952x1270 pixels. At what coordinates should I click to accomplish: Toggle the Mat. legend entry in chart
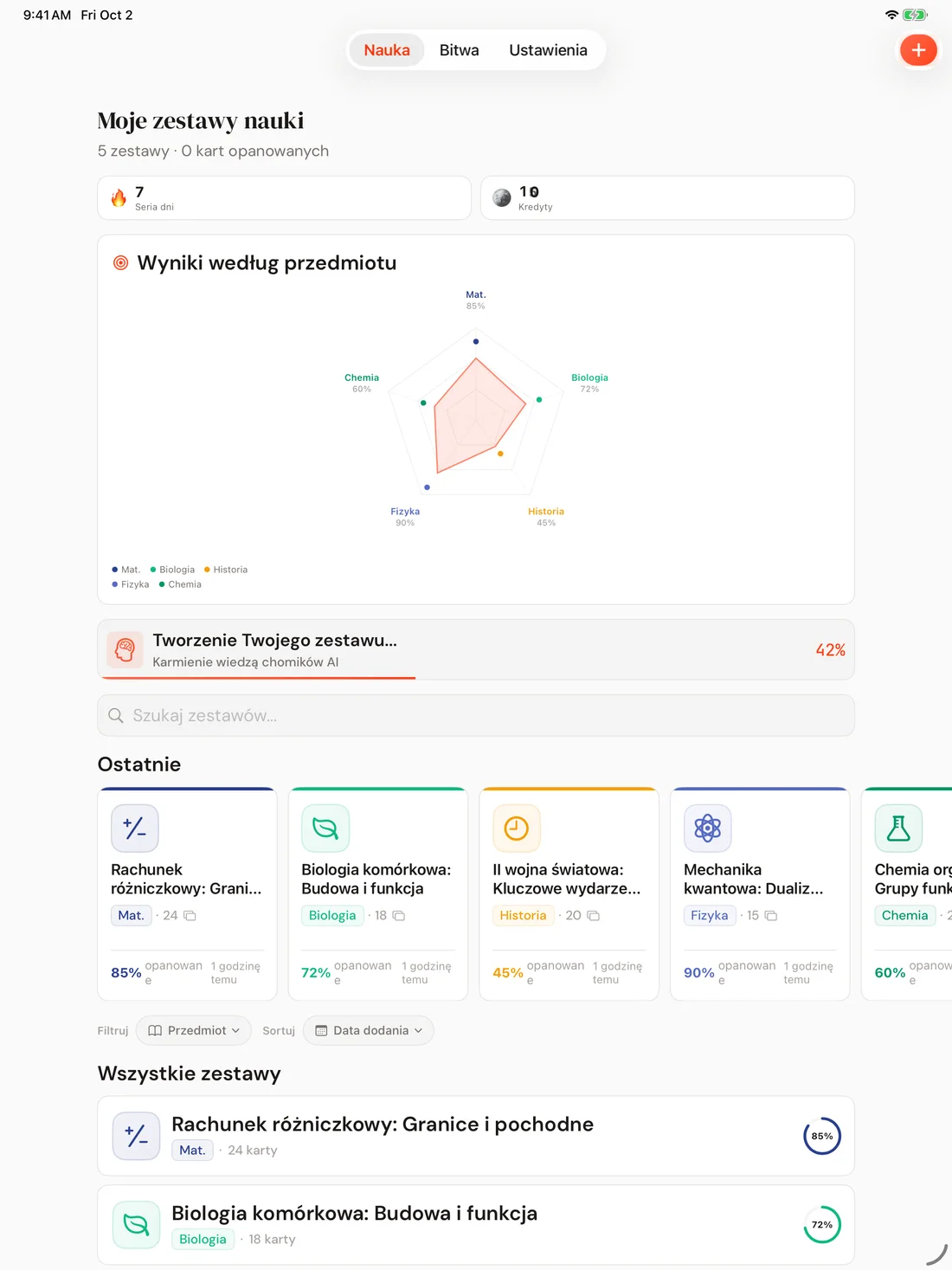click(x=126, y=570)
